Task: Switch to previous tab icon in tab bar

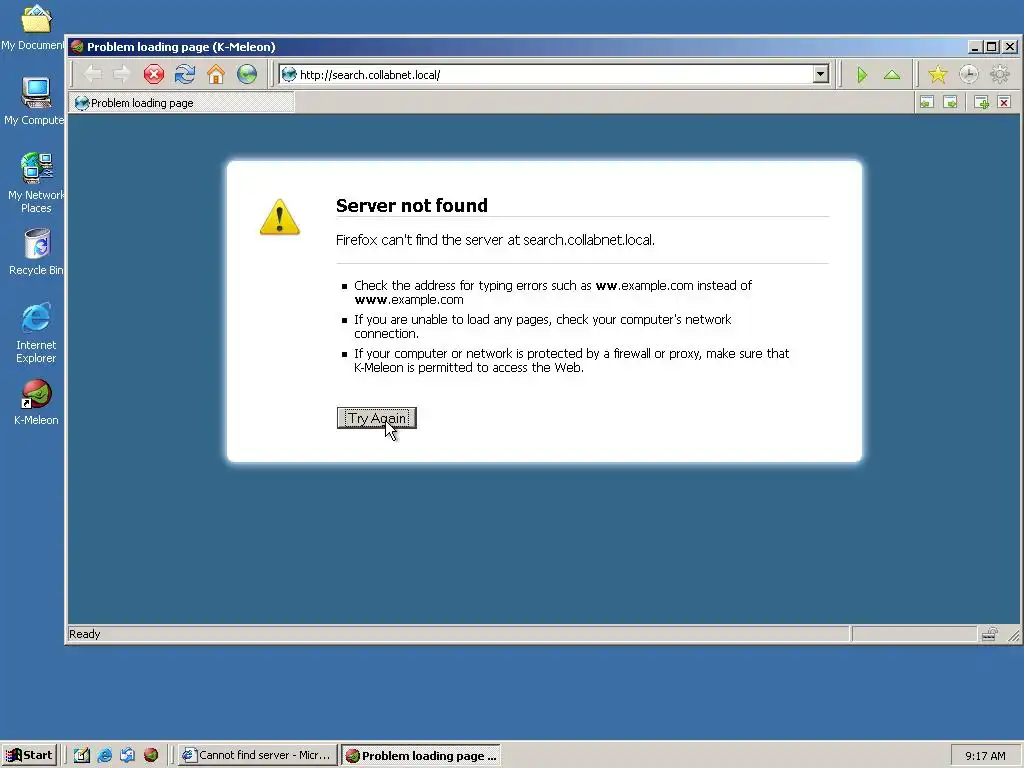Action: pyautogui.click(x=927, y=102)
